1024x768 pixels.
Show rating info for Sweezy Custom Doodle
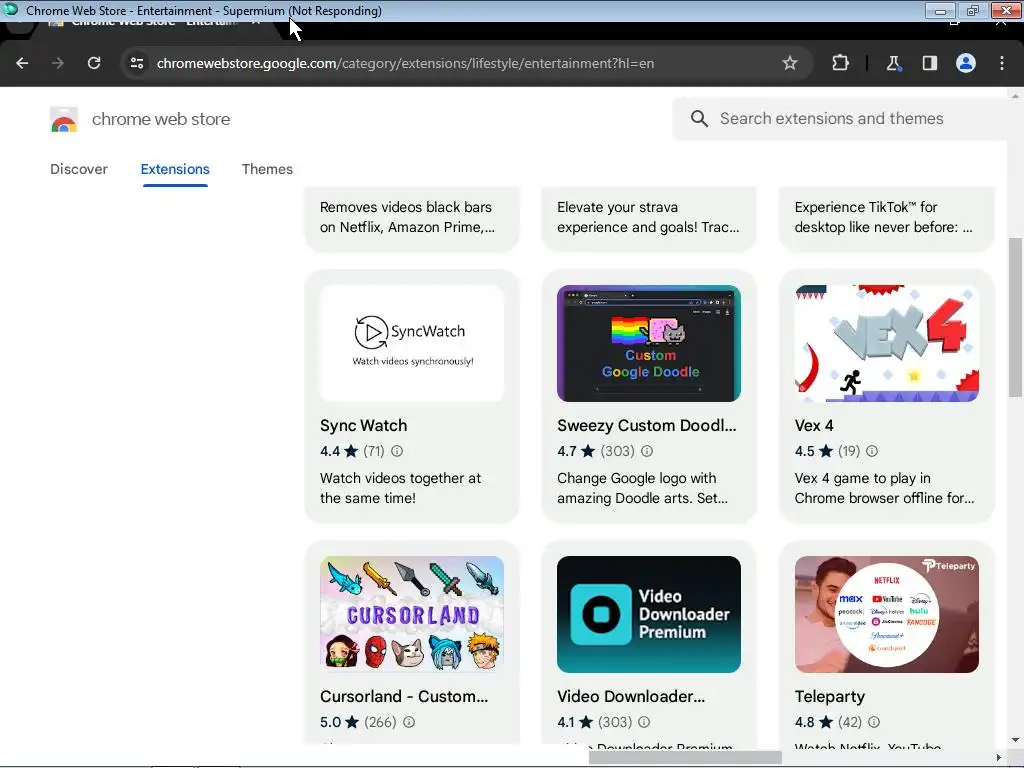(647, 451)
